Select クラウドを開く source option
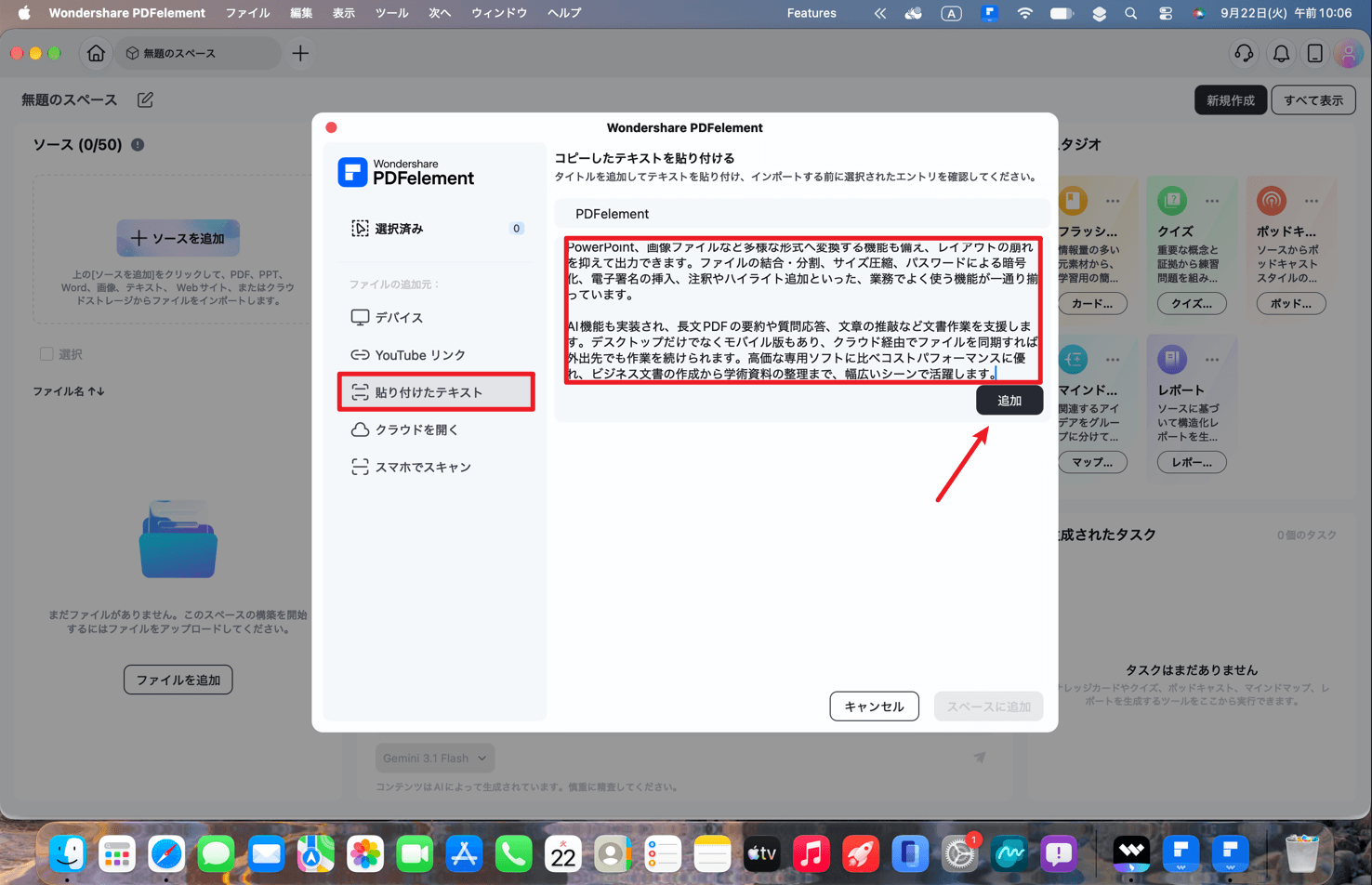This screenshot has width=1372, height=885. [x=436, y=429]
